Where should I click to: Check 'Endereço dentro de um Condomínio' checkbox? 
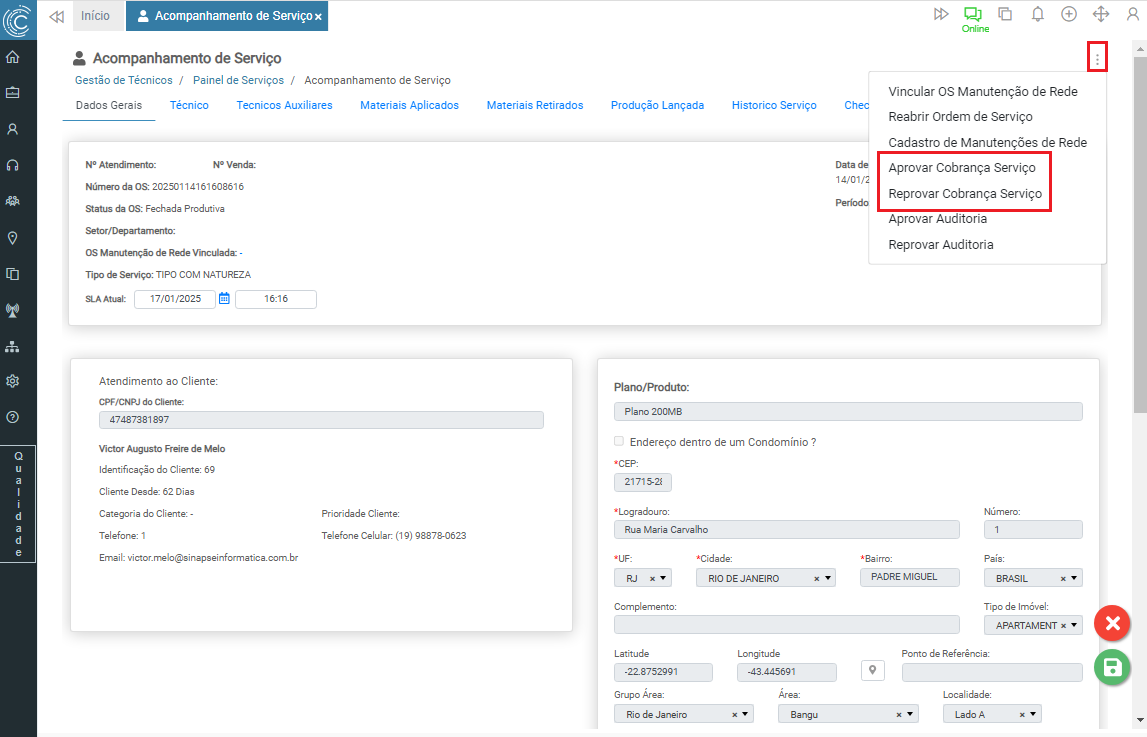coord(619,441)
